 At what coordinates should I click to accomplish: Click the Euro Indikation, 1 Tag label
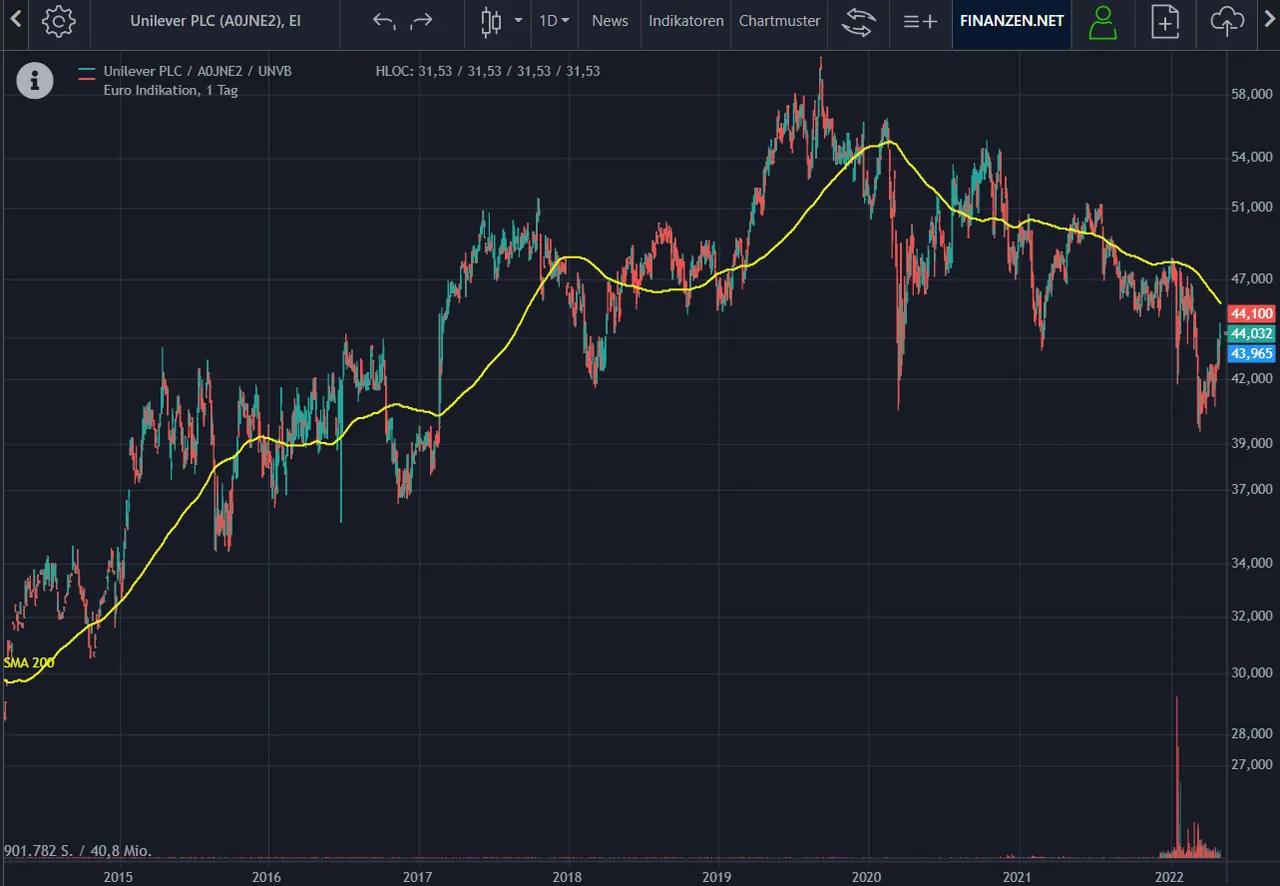[x=170, y=90]
